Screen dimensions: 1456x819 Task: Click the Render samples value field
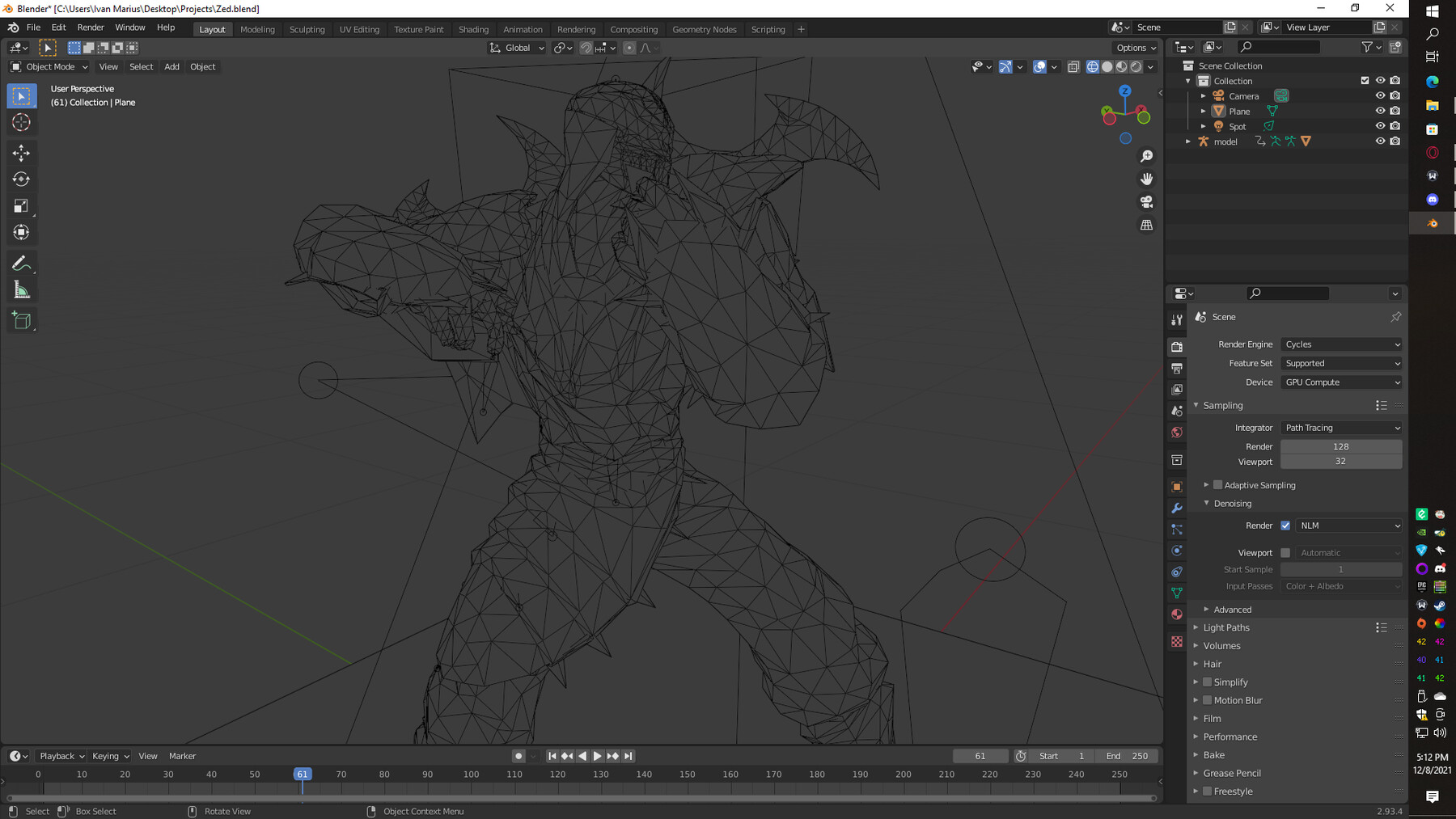tap(1340, 446)
